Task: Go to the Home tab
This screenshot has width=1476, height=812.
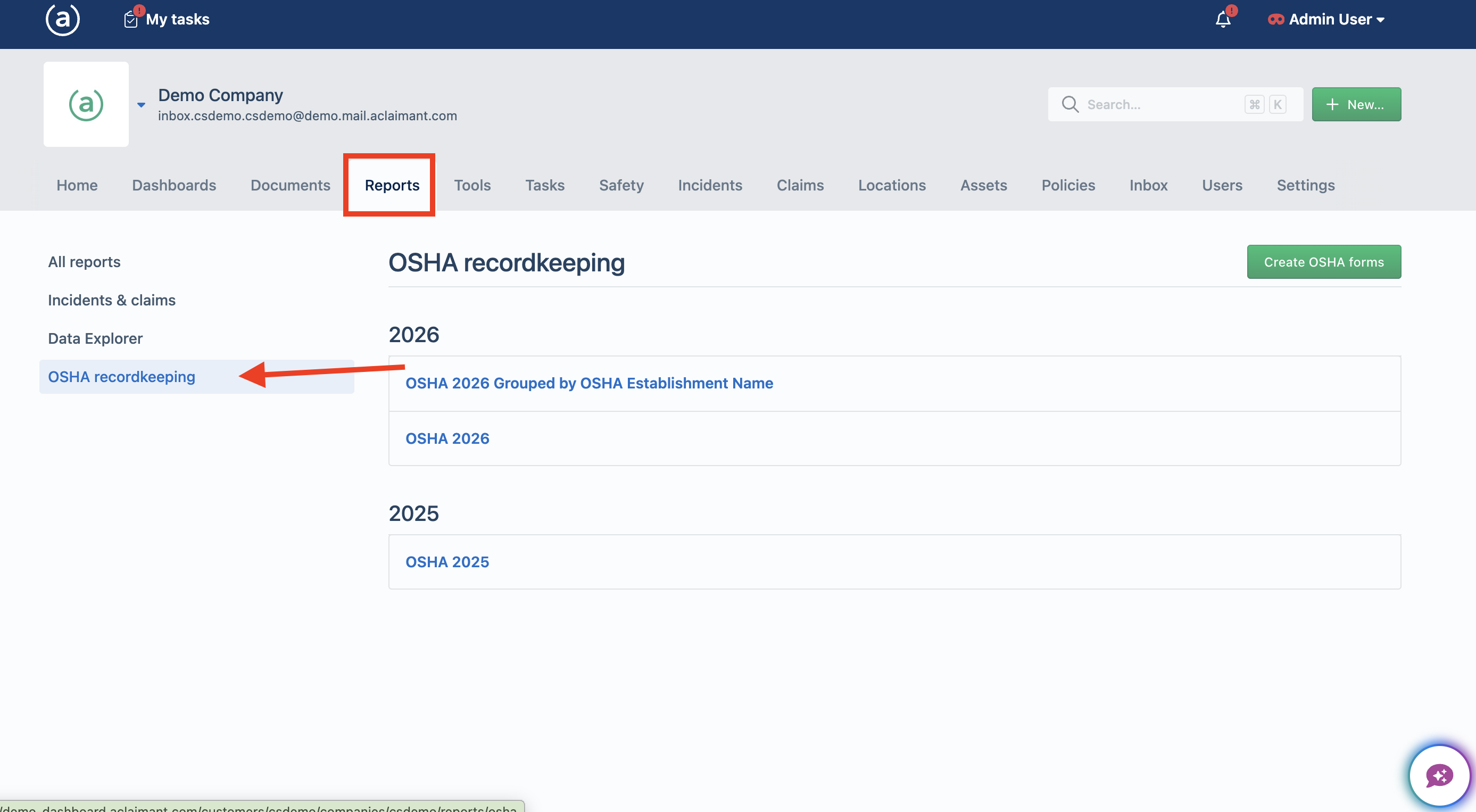Action: (x=77, y=185)
